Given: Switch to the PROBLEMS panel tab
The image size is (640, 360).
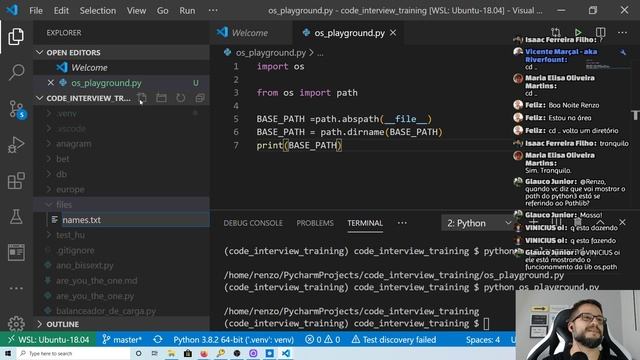Looking at the screenshot, I should (x=315, y=223).
